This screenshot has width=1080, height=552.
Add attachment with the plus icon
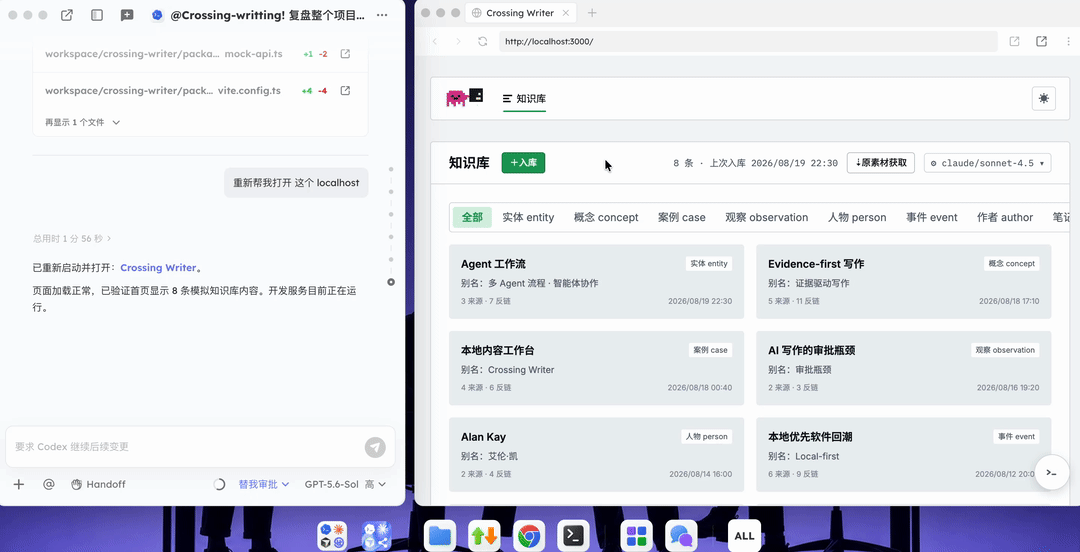(x=19, y=484)
